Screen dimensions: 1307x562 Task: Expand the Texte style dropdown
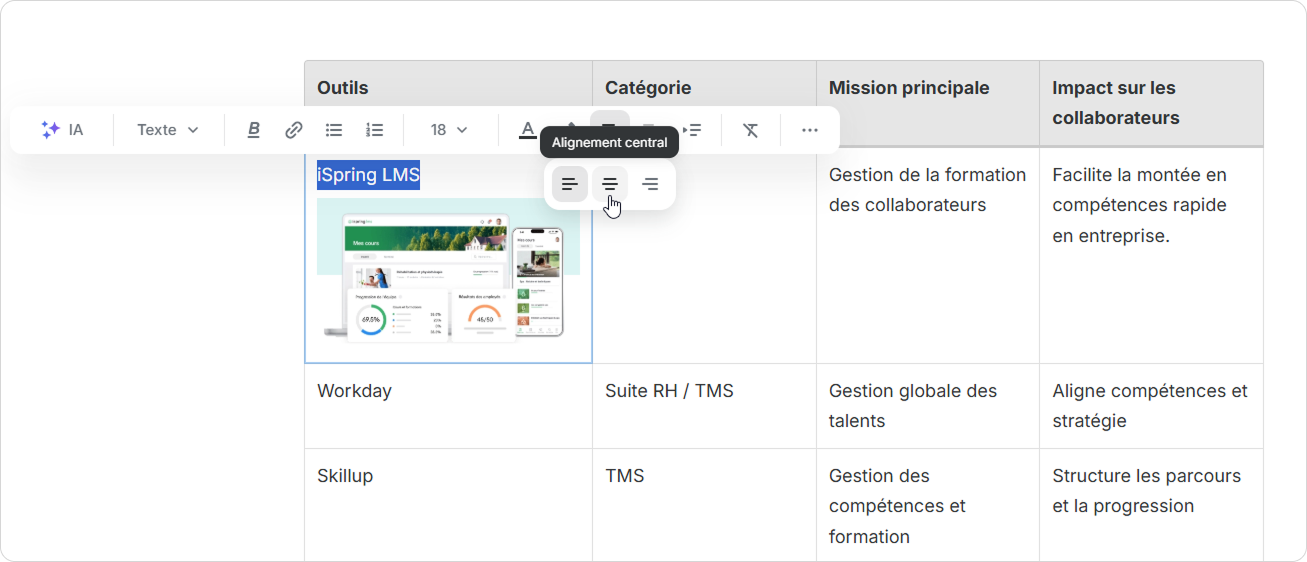click(168, 130)
